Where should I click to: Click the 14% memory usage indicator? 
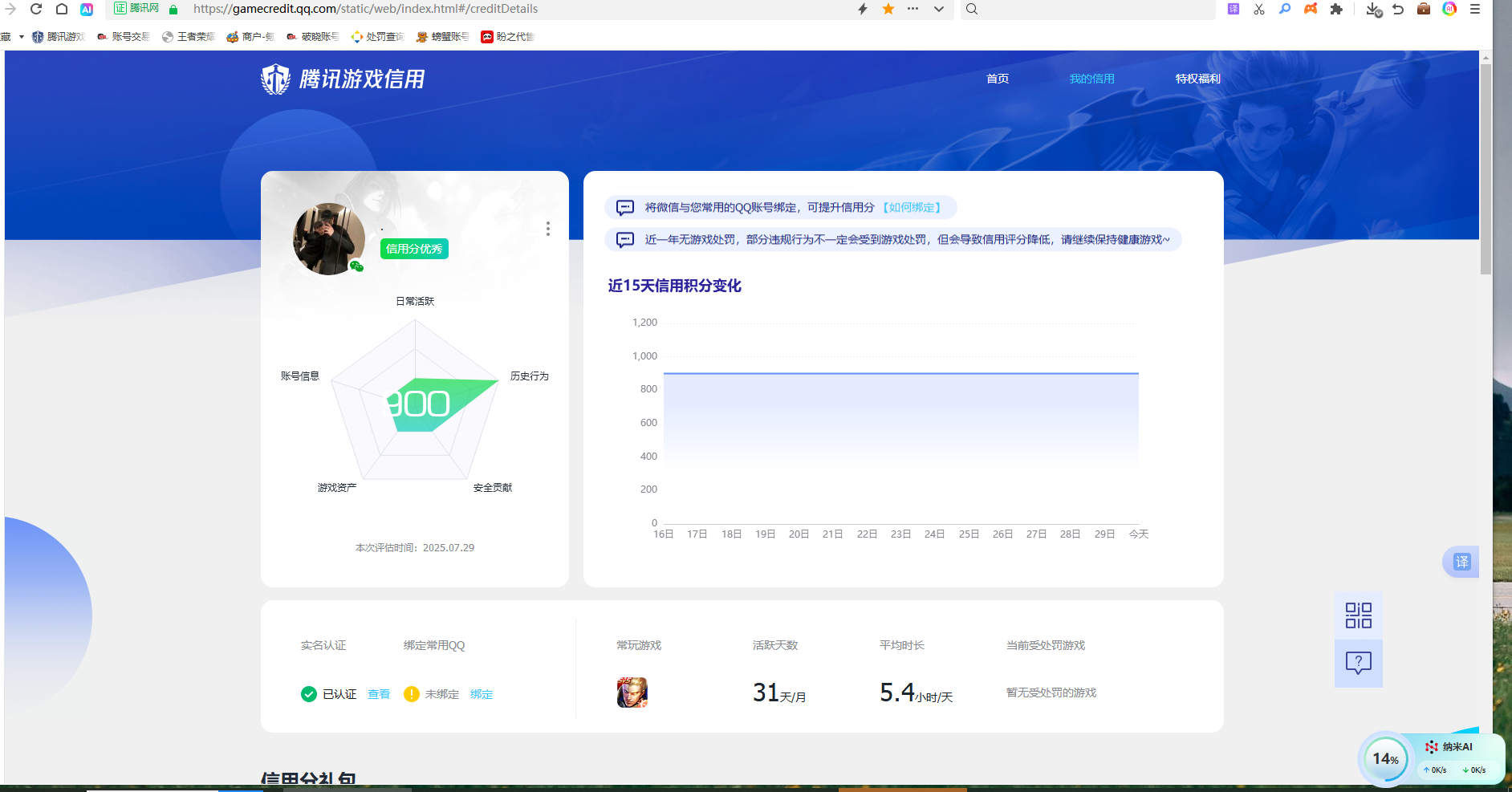(x=1386, y=758)
